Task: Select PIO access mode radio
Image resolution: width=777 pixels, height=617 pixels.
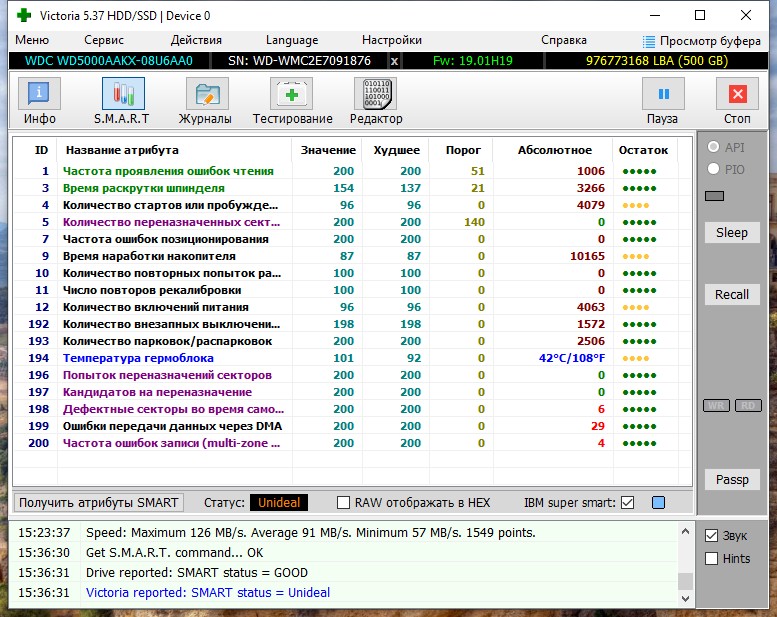Action: [x=714, y=169]
